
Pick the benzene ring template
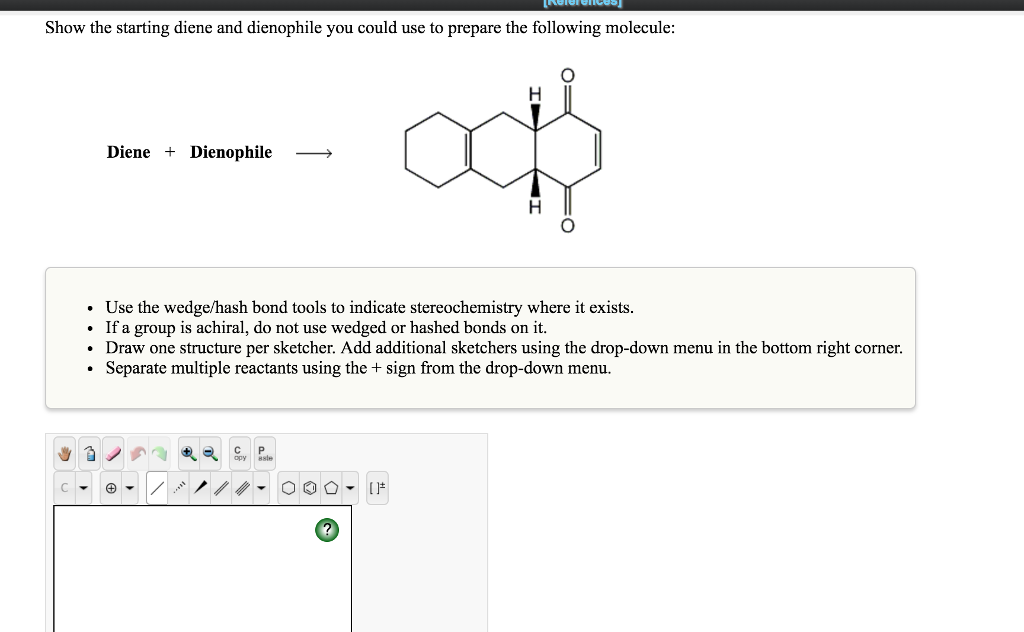click(x=311, y=487)
